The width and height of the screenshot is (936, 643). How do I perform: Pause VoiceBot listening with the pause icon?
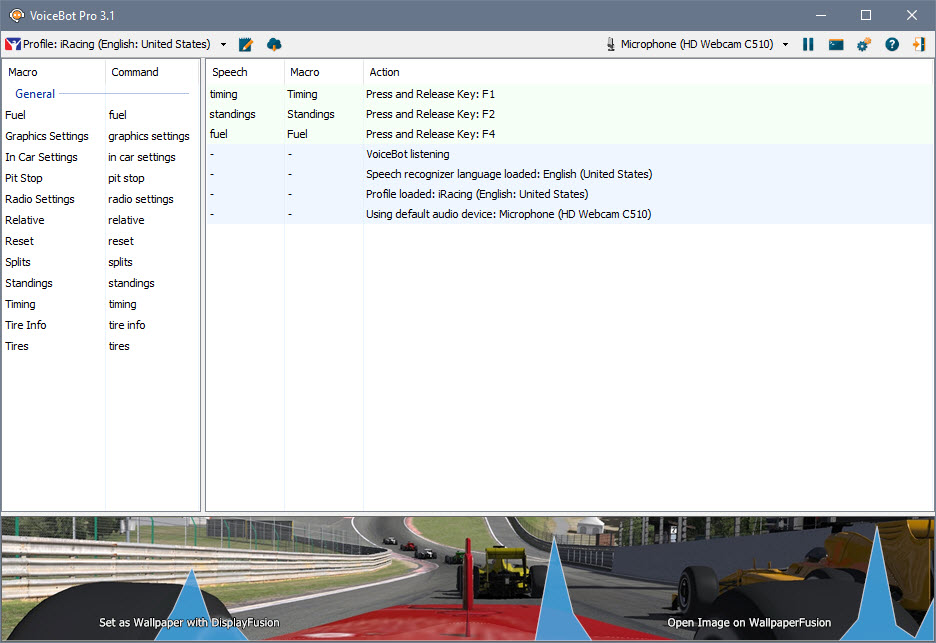(x=808, y=44)
